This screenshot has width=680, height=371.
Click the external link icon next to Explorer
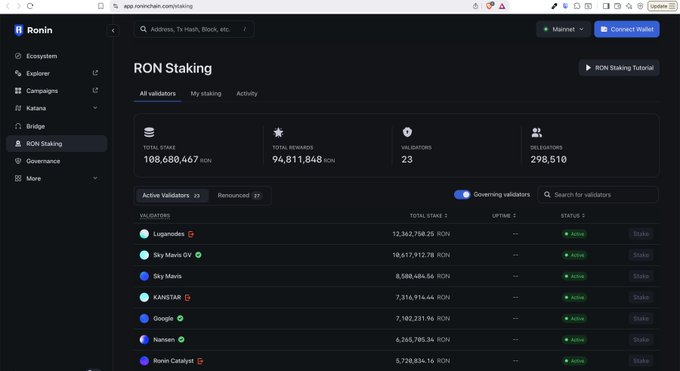(x=95, y=73)
